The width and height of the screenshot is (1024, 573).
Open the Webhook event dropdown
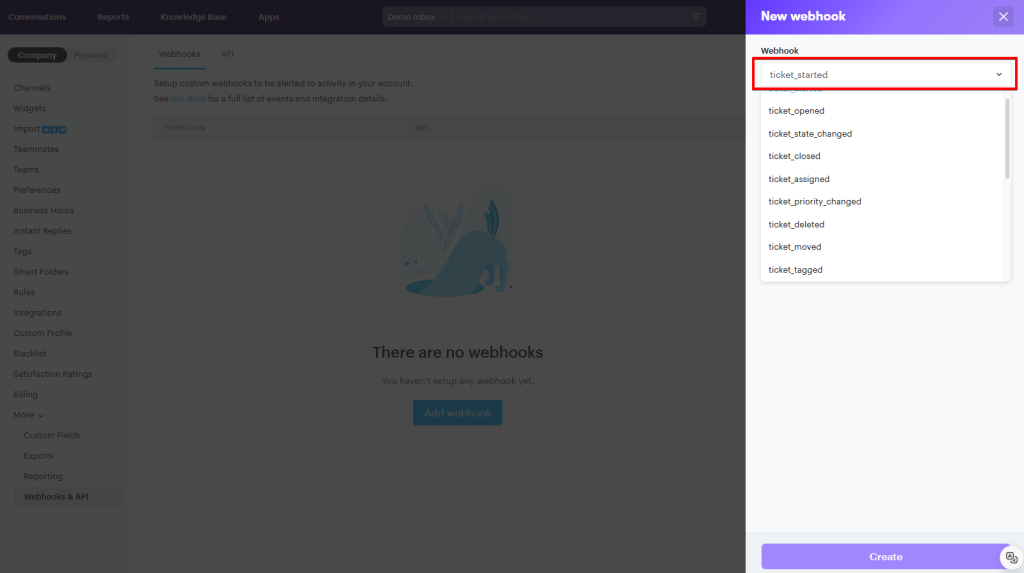pyautogui.click(x=885, y=75)
